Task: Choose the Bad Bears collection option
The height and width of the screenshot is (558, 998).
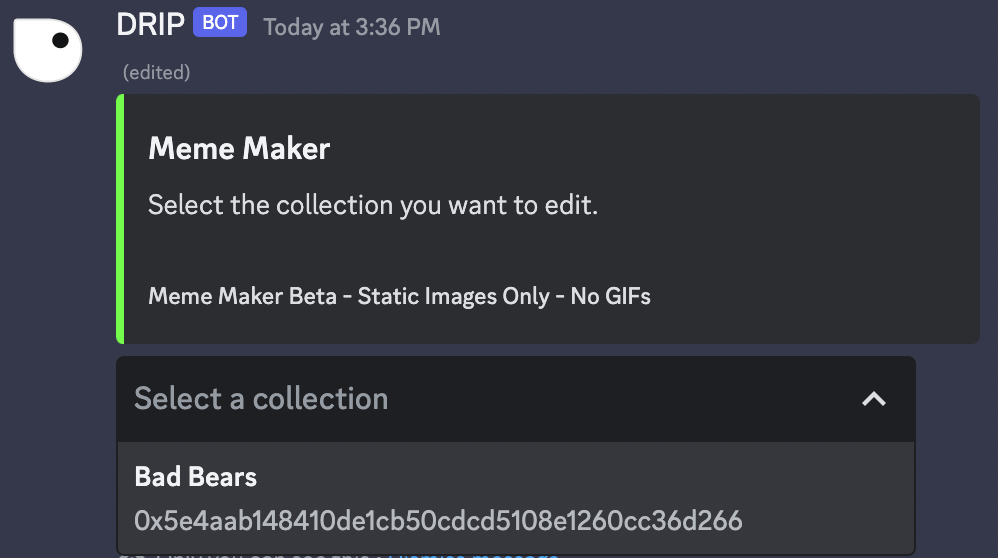Action: point(515,498)
